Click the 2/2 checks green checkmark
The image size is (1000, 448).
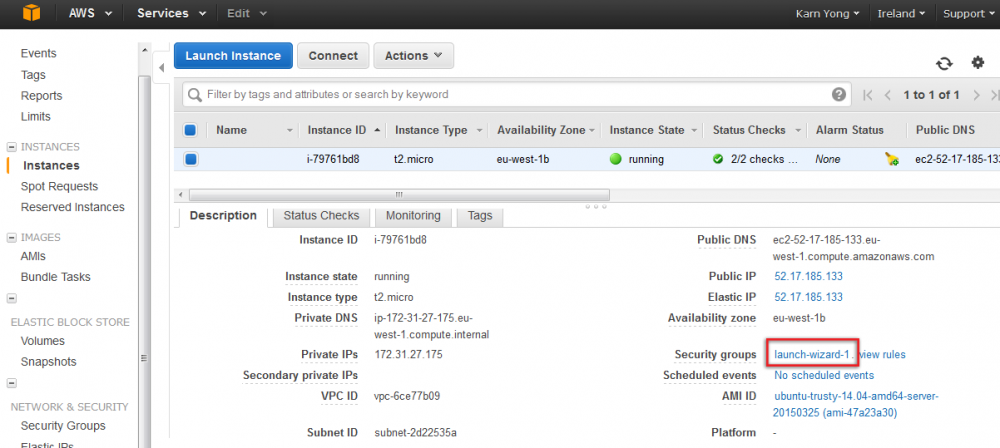point(718,160)
